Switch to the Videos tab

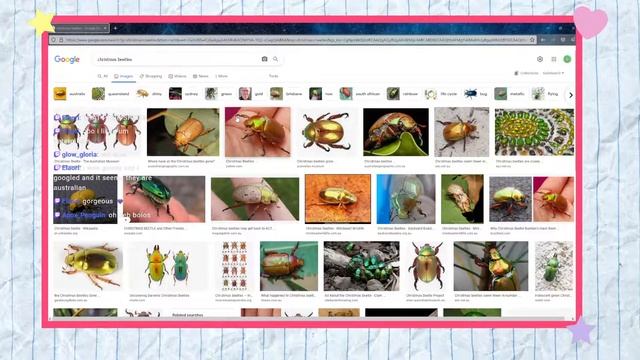pos(178,76)
